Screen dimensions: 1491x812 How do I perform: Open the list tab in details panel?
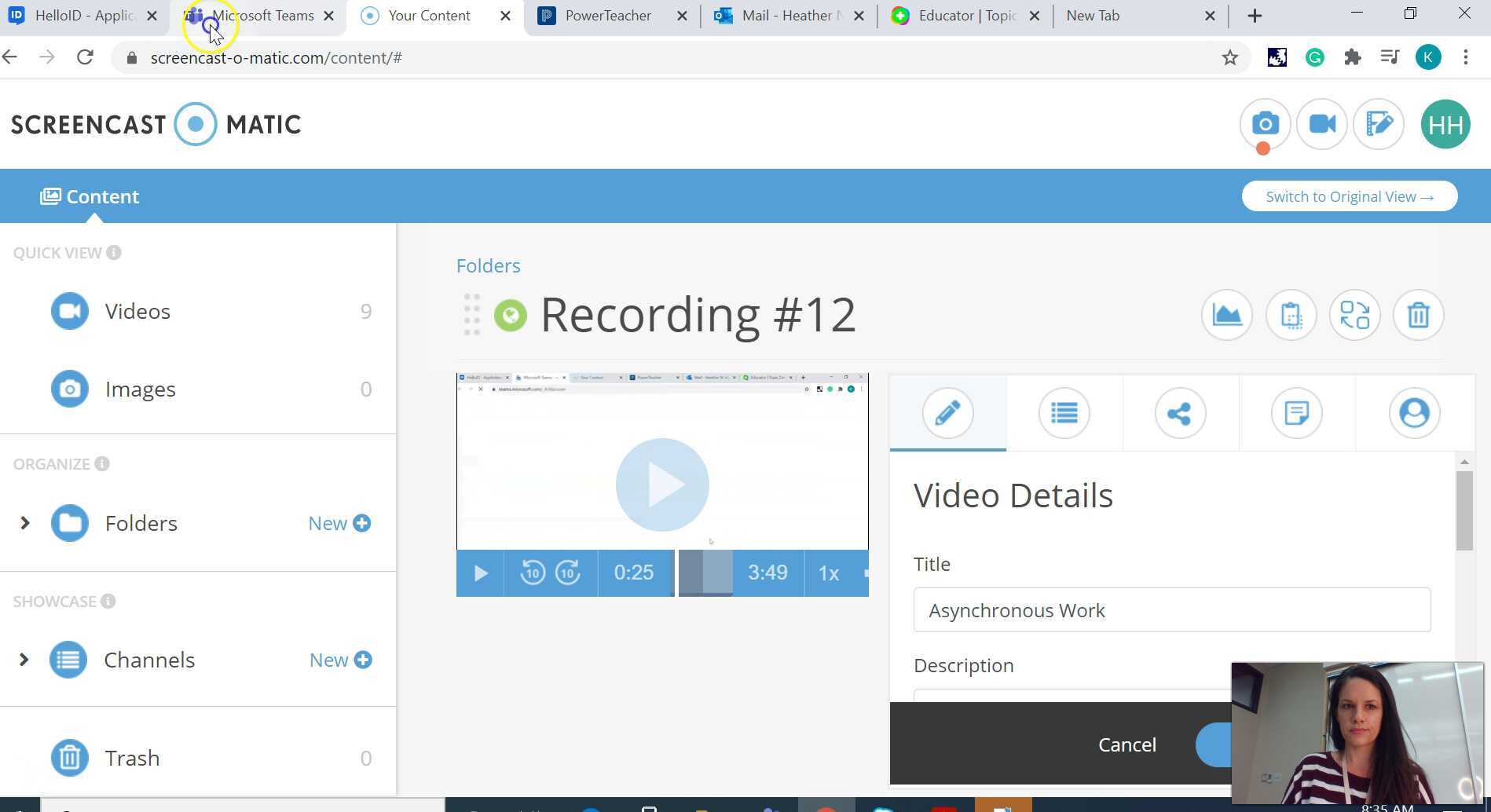(1064, 413)
